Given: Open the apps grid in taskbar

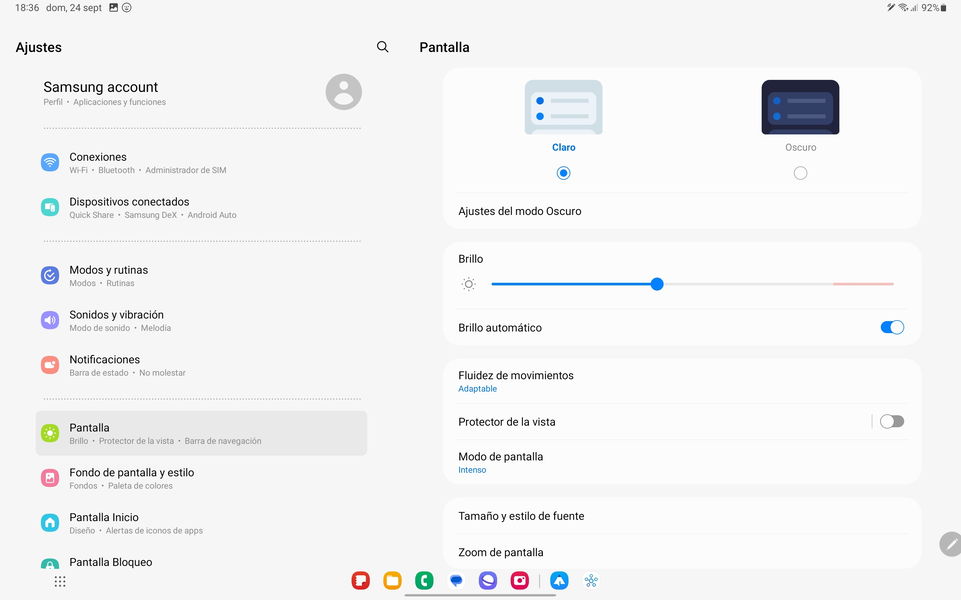Looking at the screenshot, I should [x=59, y=581].
